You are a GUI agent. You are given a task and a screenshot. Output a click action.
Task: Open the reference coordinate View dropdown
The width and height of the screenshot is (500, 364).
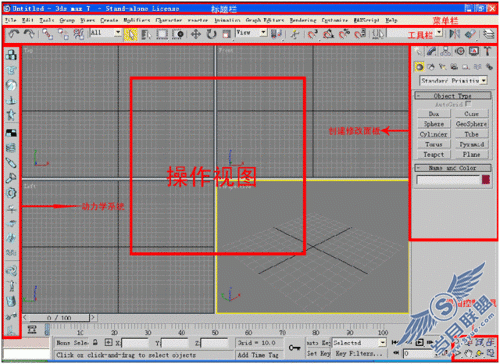tap(252, 33)
